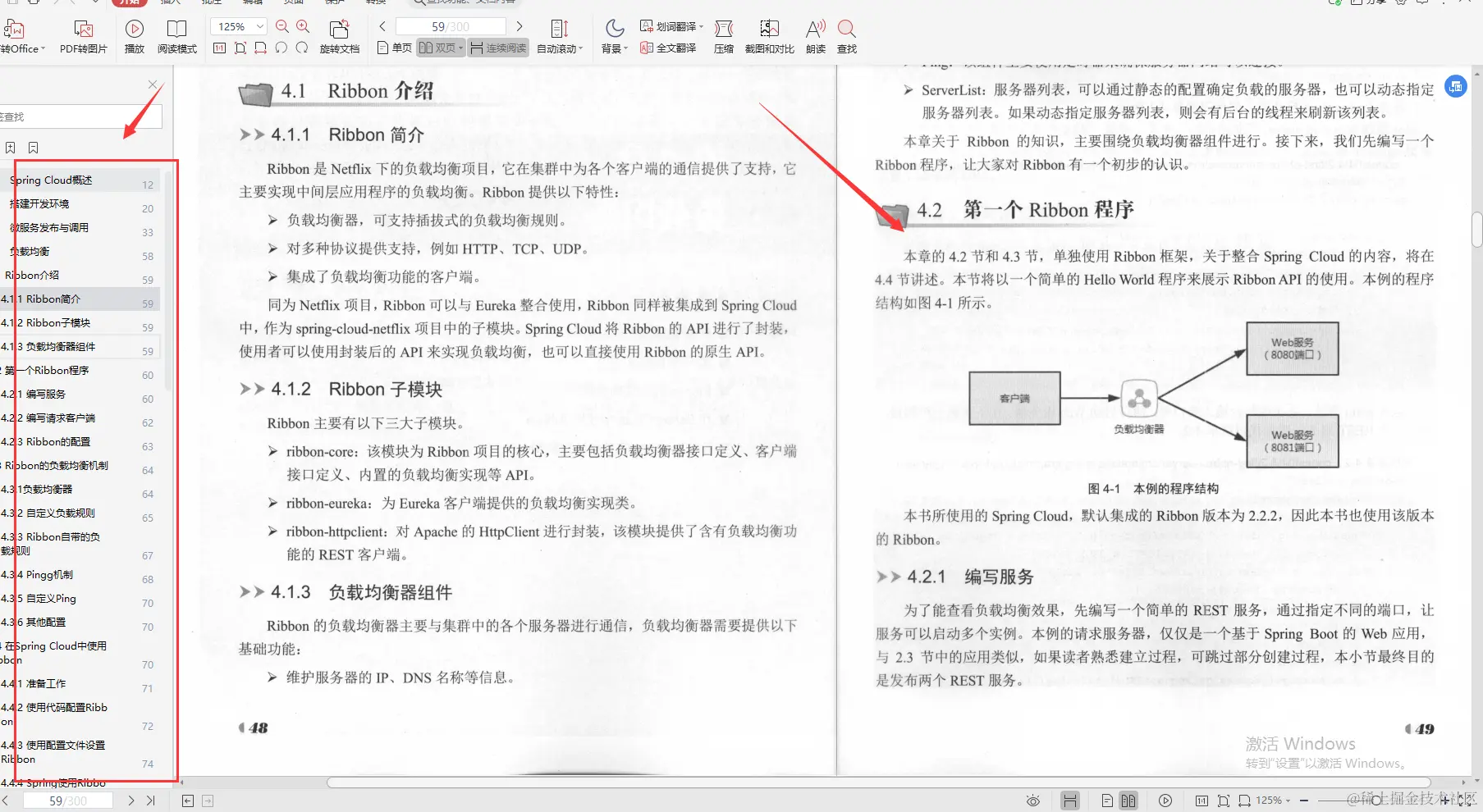Go to next page with the right arrow
1483x812 pixels.
[519, 25]
